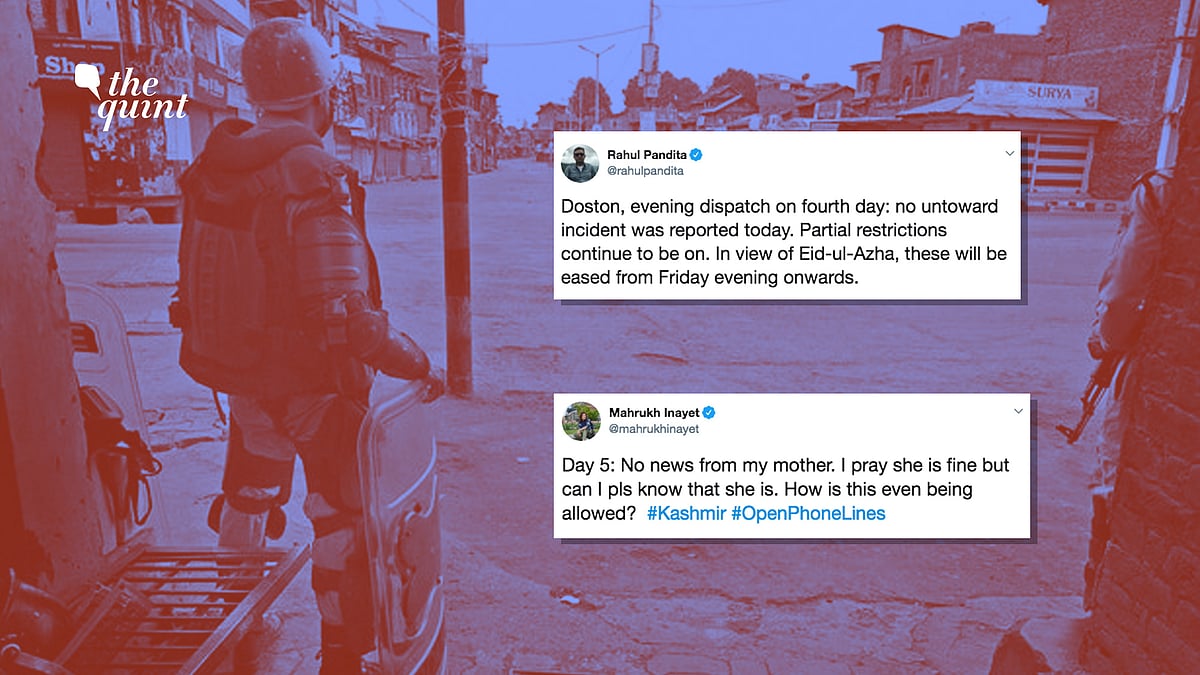Click The Quint speech-bubble logo icon

89,78
